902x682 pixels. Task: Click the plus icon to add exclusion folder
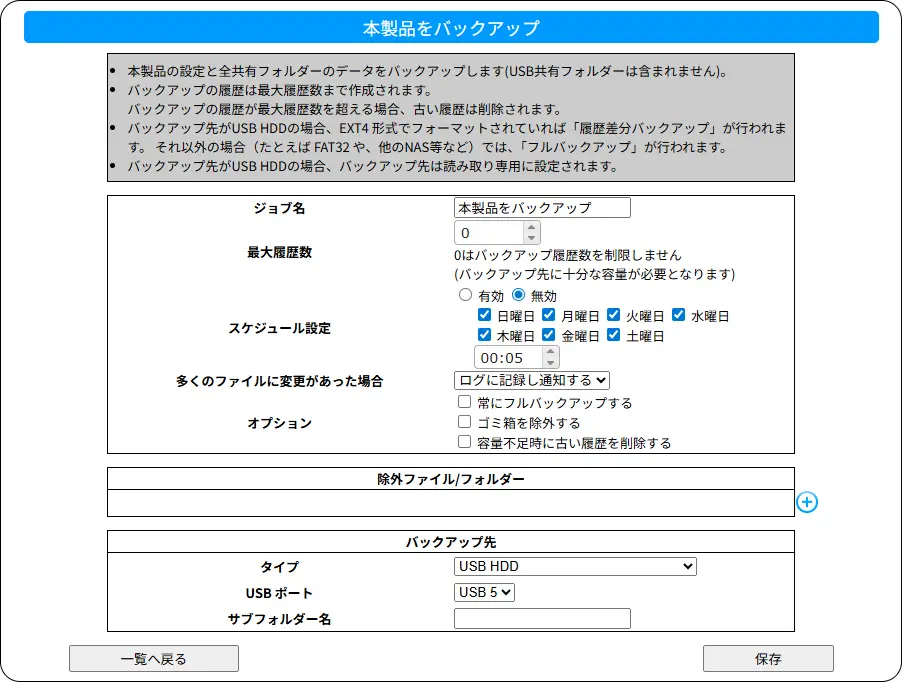[807, 502]
